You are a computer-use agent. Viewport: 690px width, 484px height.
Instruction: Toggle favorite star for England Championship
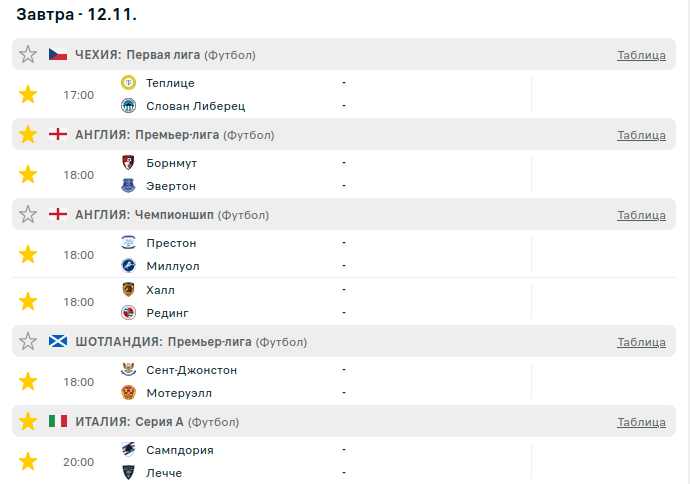28,214
